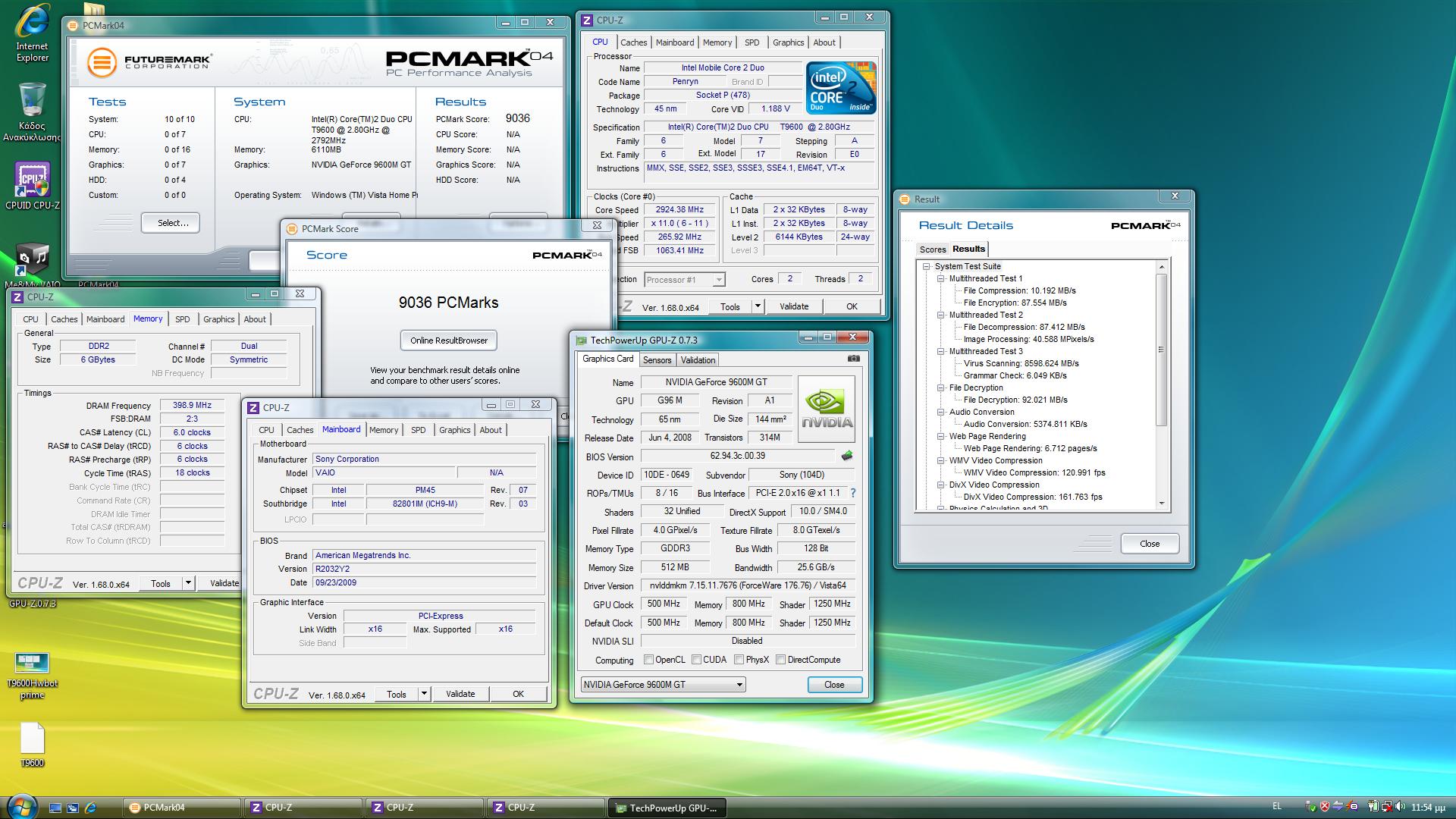Collapse the WMV Video Compression node
The image size is (1456, 819).
coord(941,460)
